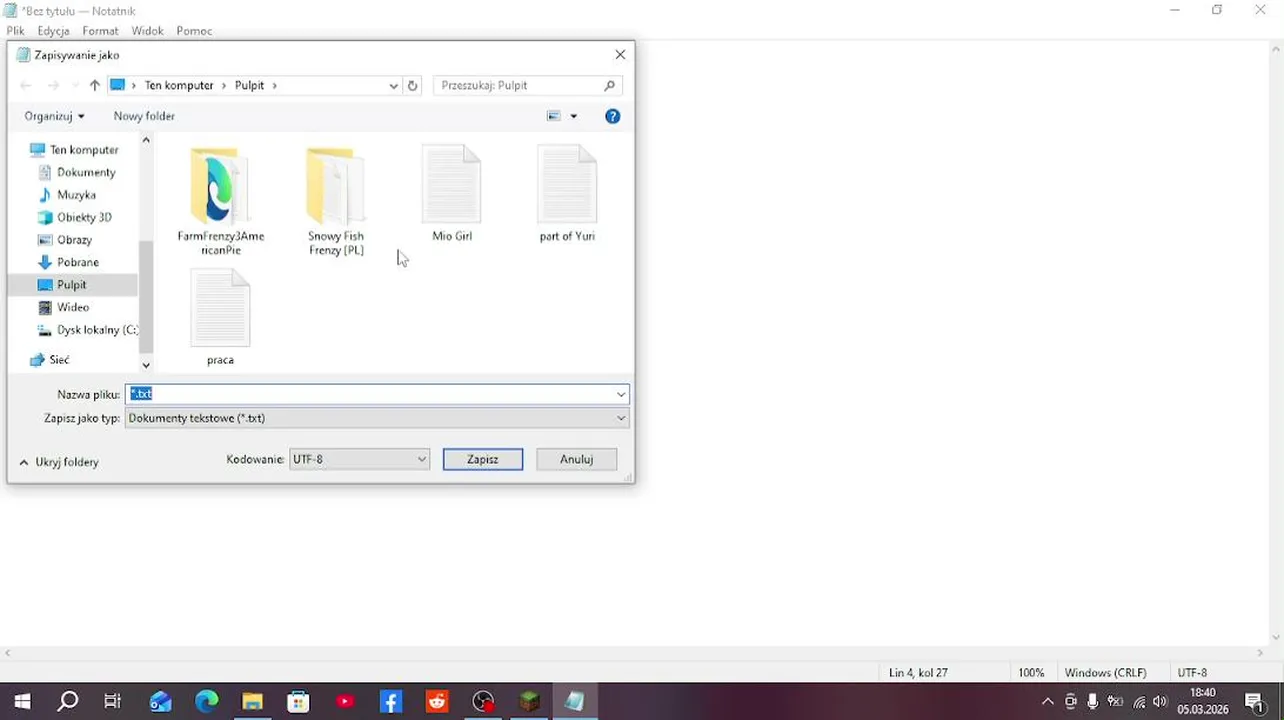This screenshot has height=720, width=1284.
Task: Click Ten komputer in address path
Action: coord(179,86)
